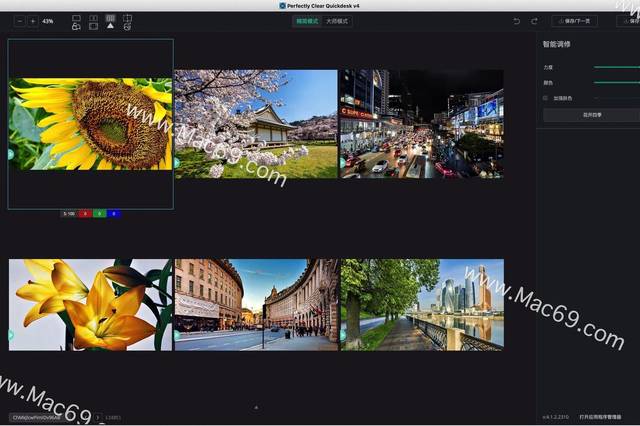
Task: Undo the last adjustment
Action: coord(517,21)
